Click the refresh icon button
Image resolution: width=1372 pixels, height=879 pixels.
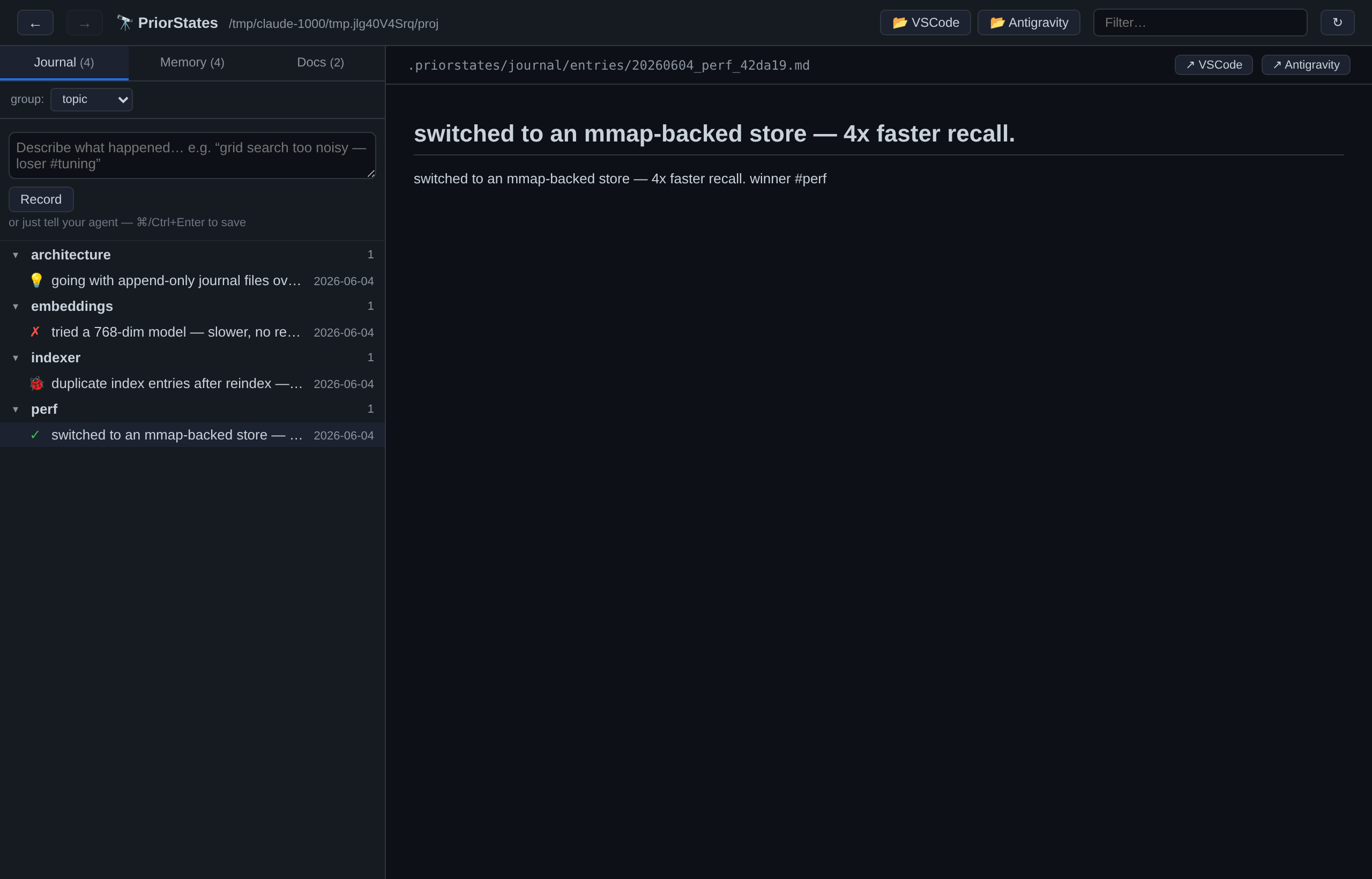[1337, 23]
